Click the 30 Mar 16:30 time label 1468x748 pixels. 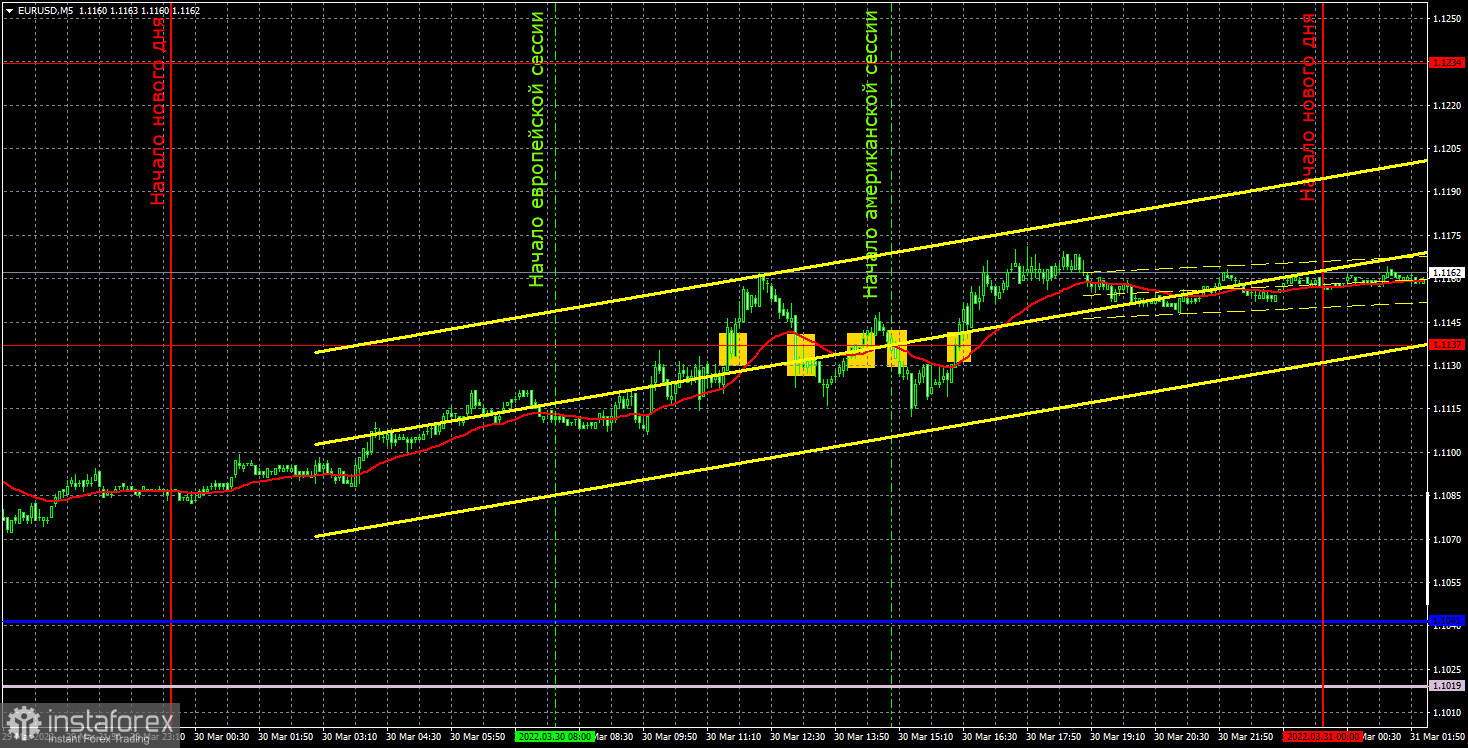(989, 736)
